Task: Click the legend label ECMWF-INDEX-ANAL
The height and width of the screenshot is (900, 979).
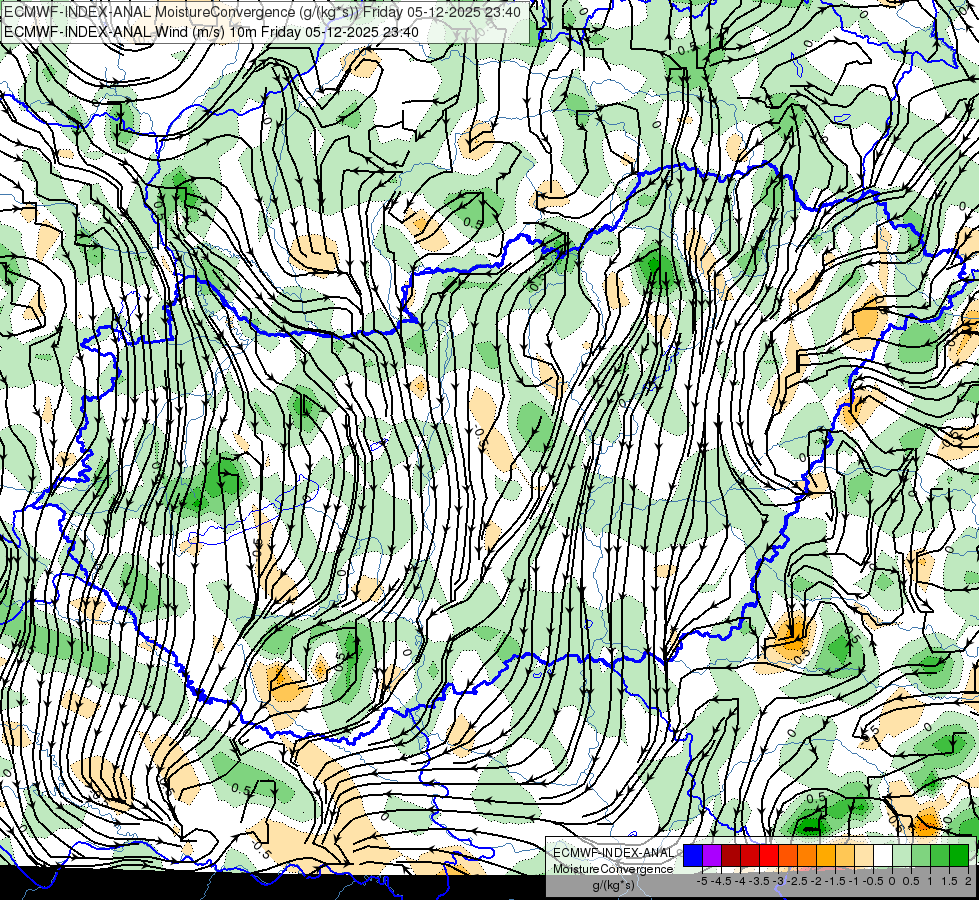Action: 614,853
